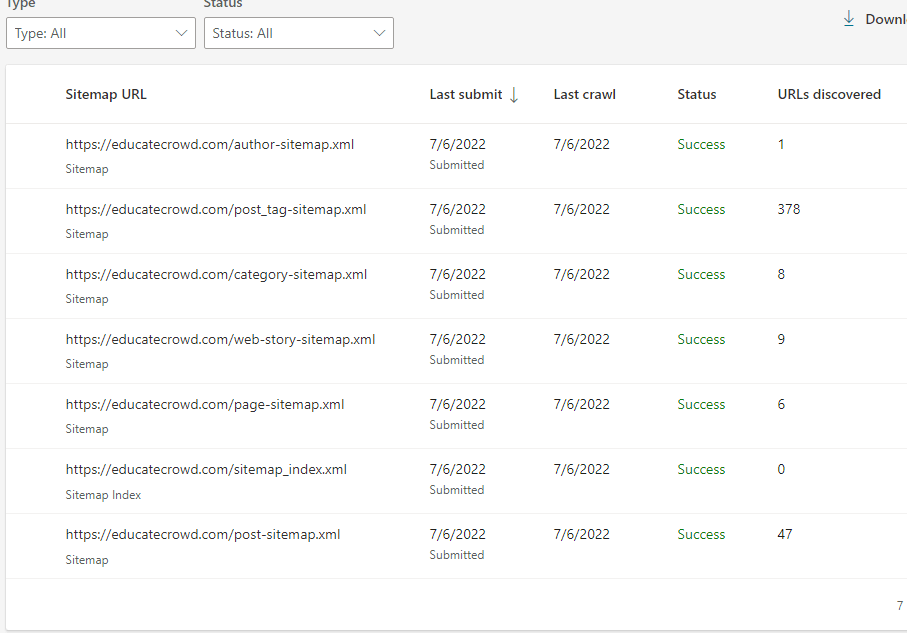Click Submitted label in post-sitemap.xml row
Screen dimensions: 907x633
(x=456, y=555)
